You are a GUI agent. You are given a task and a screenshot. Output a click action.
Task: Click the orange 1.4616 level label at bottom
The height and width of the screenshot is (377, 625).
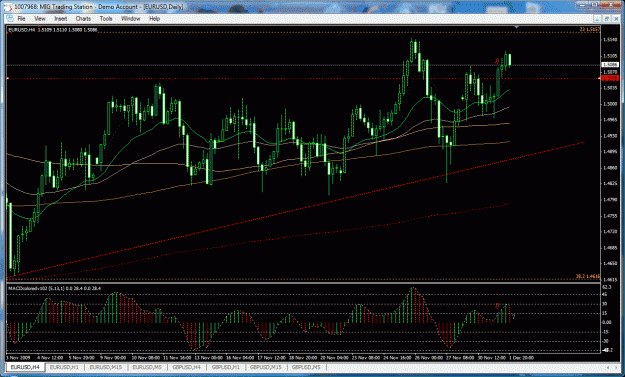(x=588, y=276)
